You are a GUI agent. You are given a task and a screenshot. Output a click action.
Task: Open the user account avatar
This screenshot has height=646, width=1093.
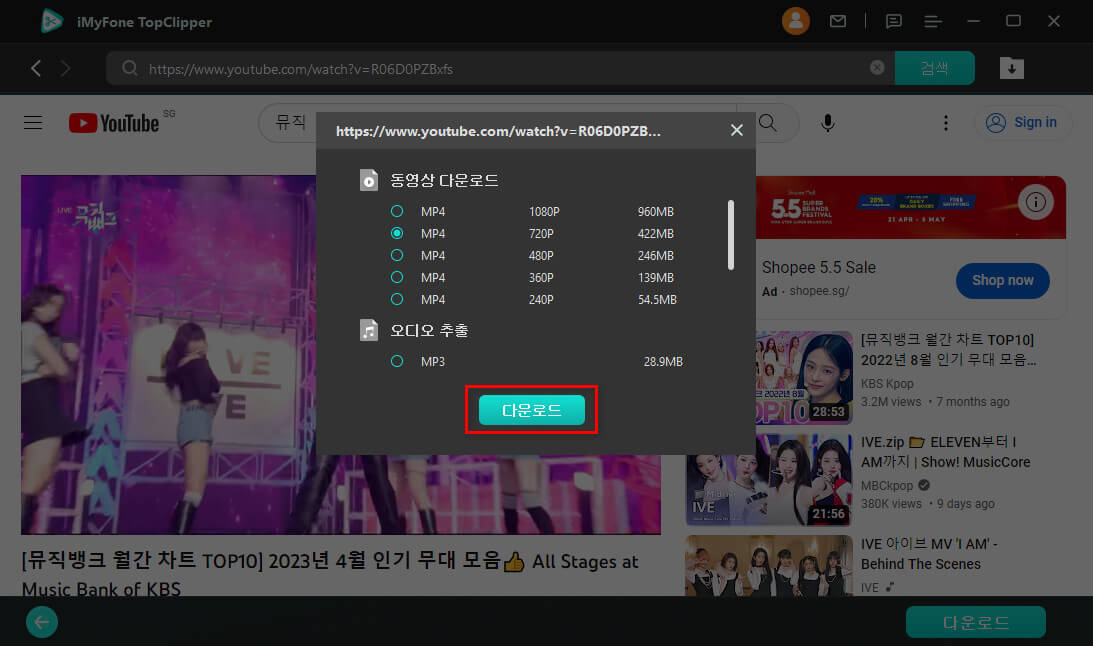(x=795, y=21)
